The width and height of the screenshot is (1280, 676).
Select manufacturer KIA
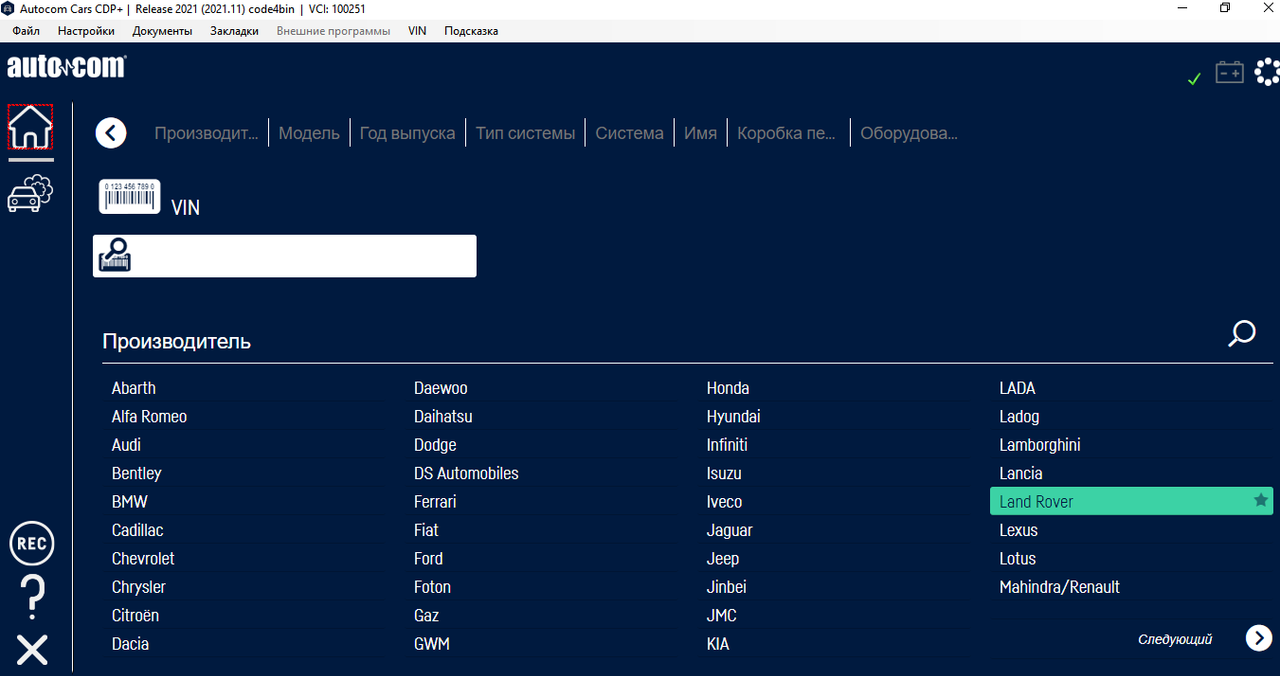coord(718,644)
